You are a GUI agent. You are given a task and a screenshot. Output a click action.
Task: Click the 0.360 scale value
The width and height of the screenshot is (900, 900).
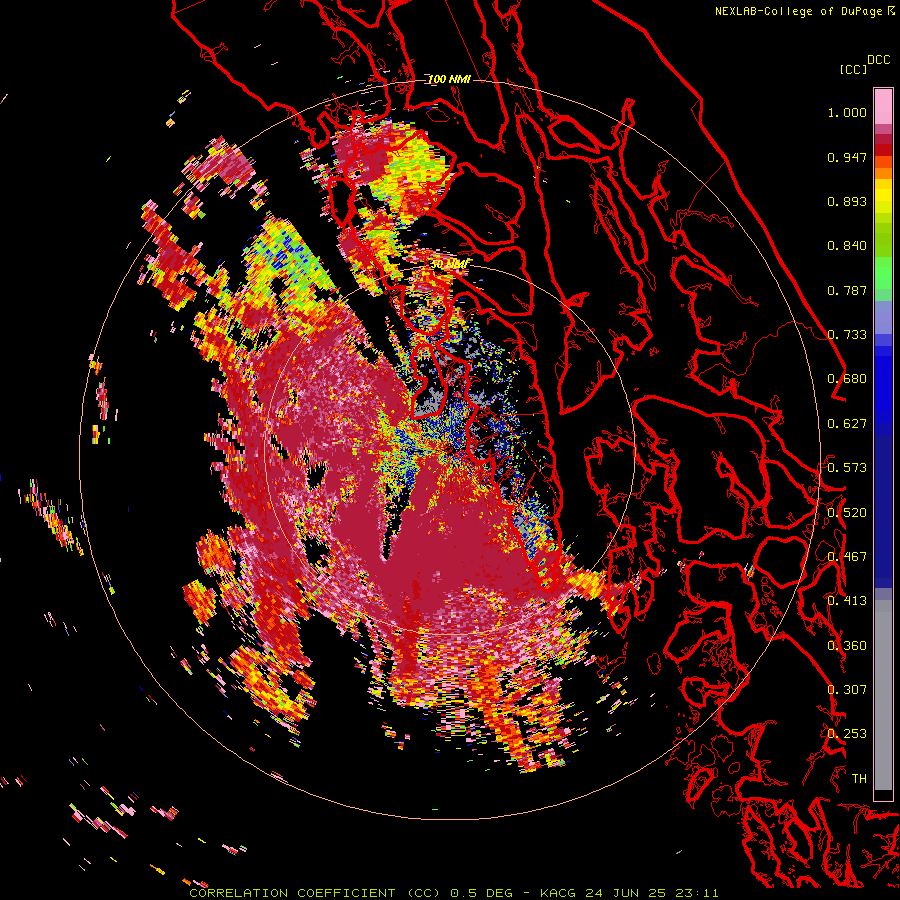pos(847,646)
